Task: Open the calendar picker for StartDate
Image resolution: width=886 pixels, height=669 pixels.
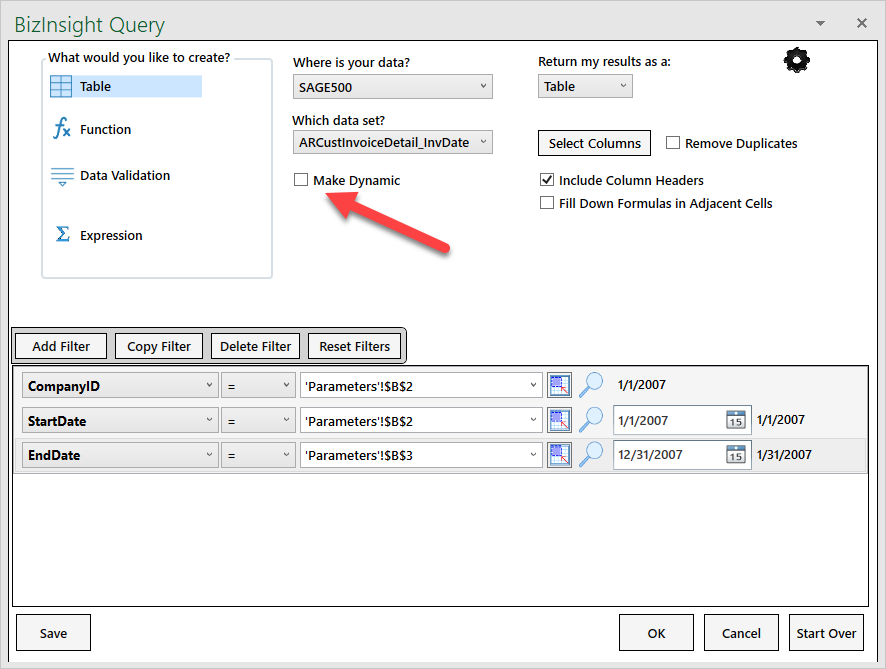Action: [x=736, y=420]
